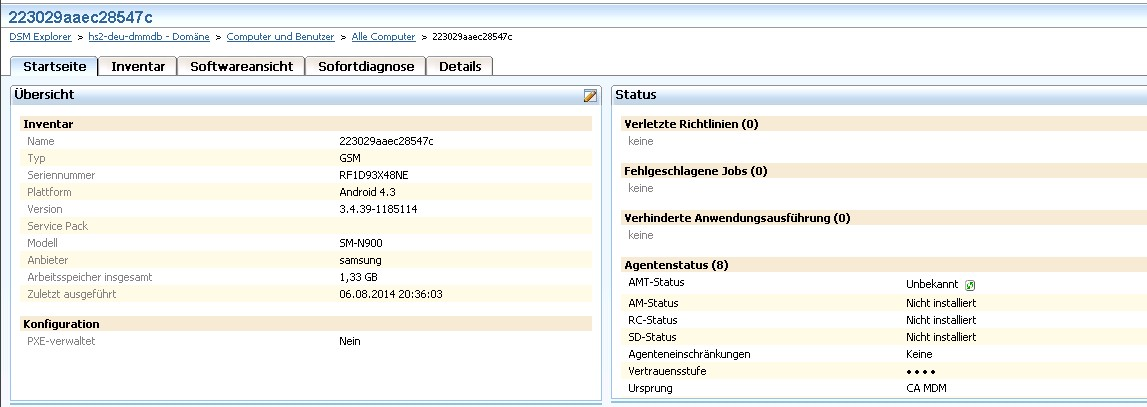
Task: Open the Details tab
Action: 460,66
